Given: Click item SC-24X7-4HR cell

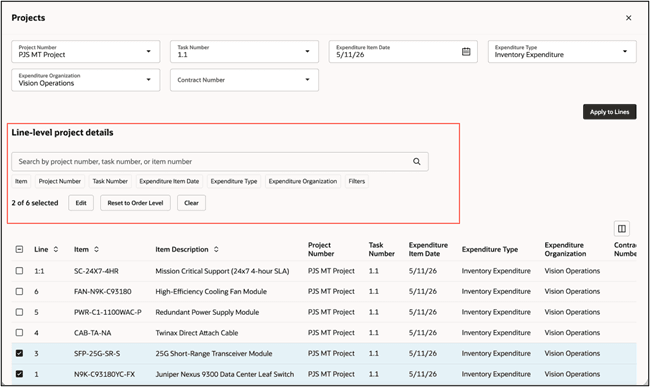Looking at the screenshot, I should [x=96, y=271].
